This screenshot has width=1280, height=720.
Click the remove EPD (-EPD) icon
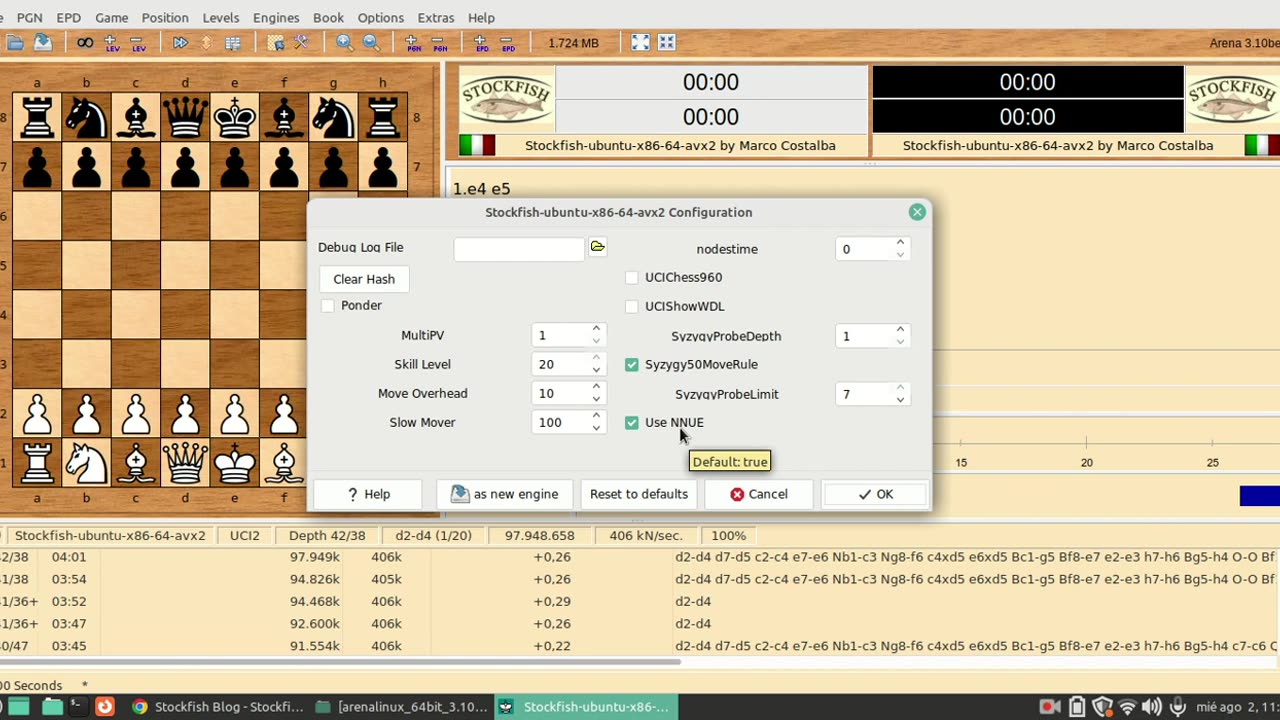click(x=508, y=43)
